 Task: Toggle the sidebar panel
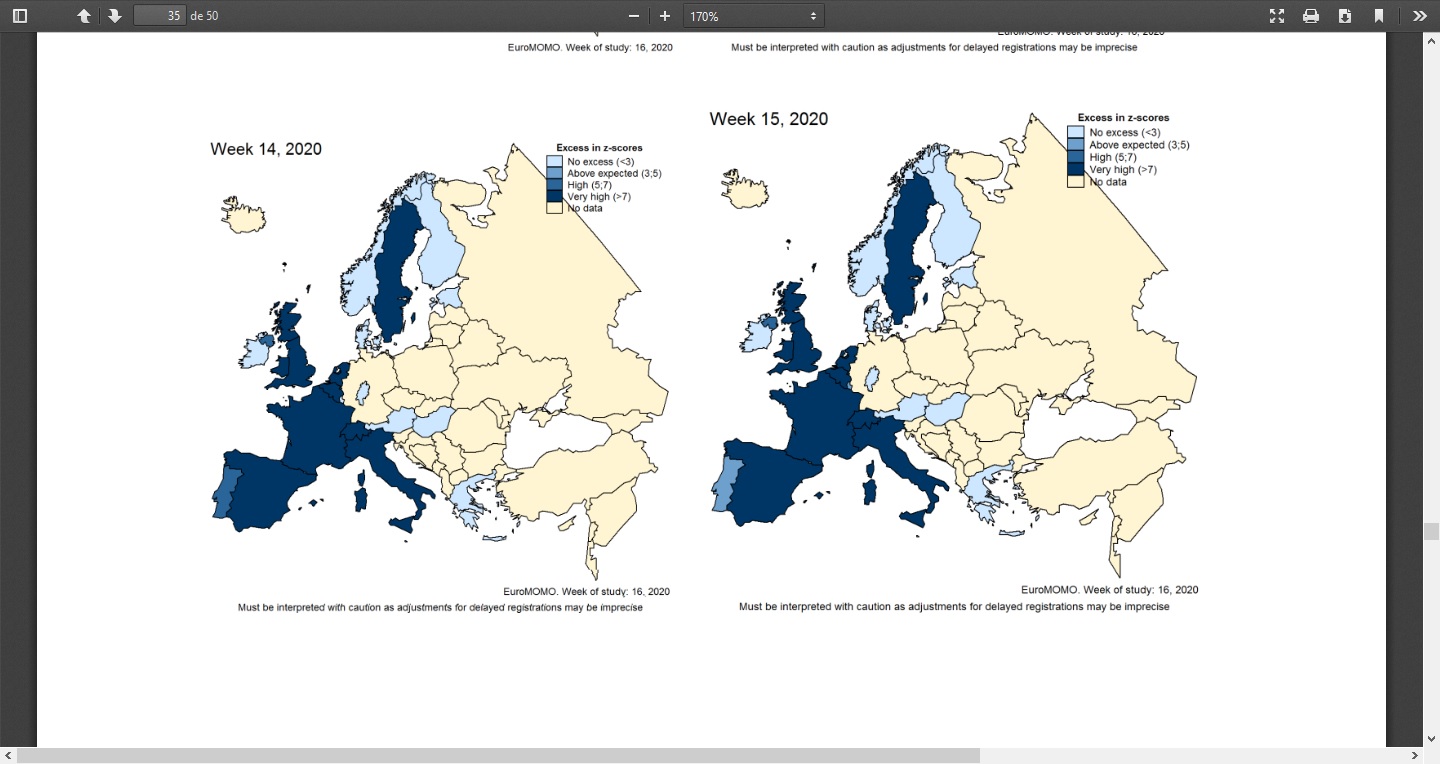[x=20, y=16]
